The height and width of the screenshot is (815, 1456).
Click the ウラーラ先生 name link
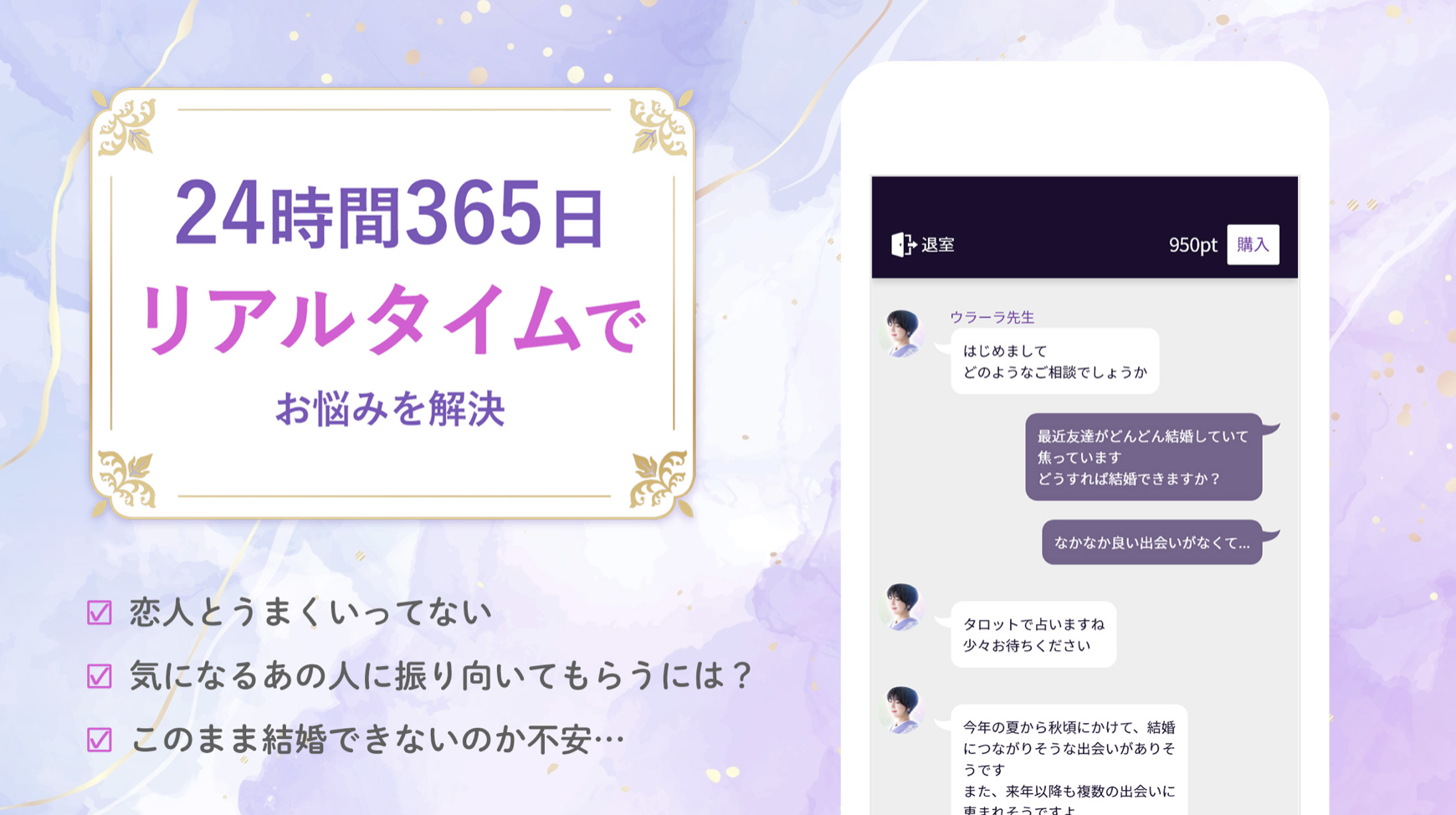click(x=992, y=317)
